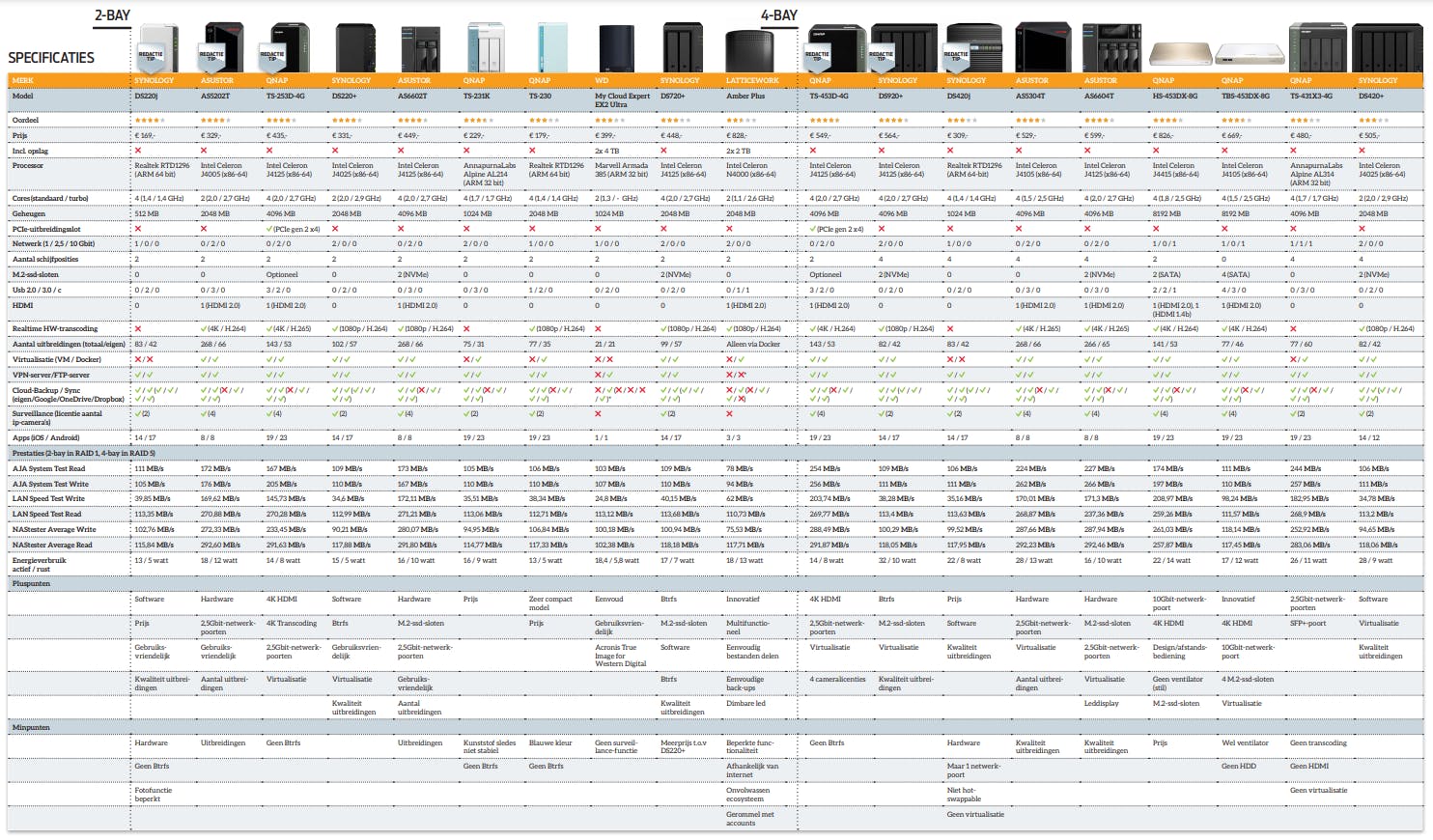This screenshot has height=840, width=1433.
Task: Select the model name AS5202T
Action: click(x=215, y=97)
